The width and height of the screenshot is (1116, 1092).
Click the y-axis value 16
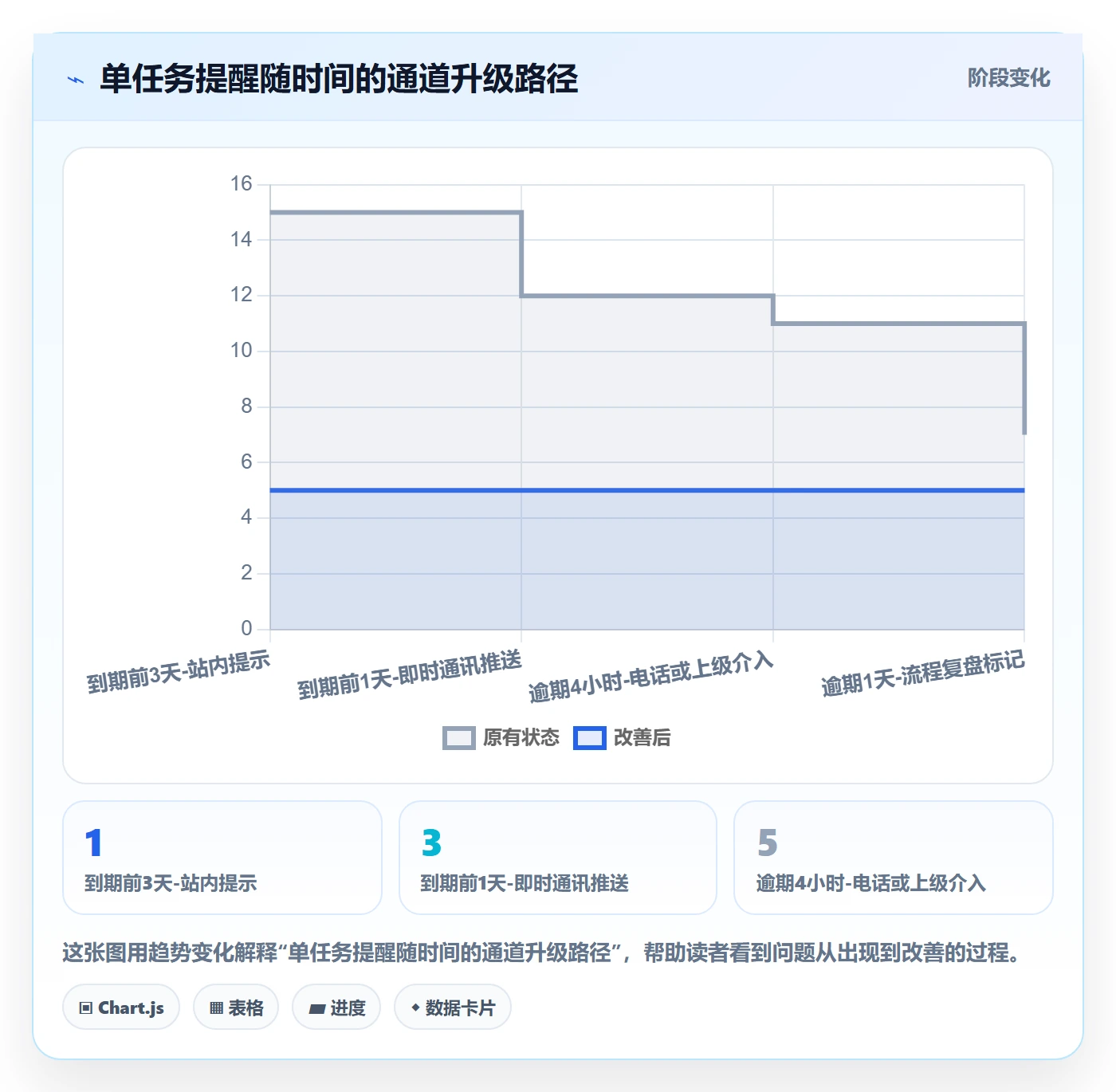[x=241, y=184]
